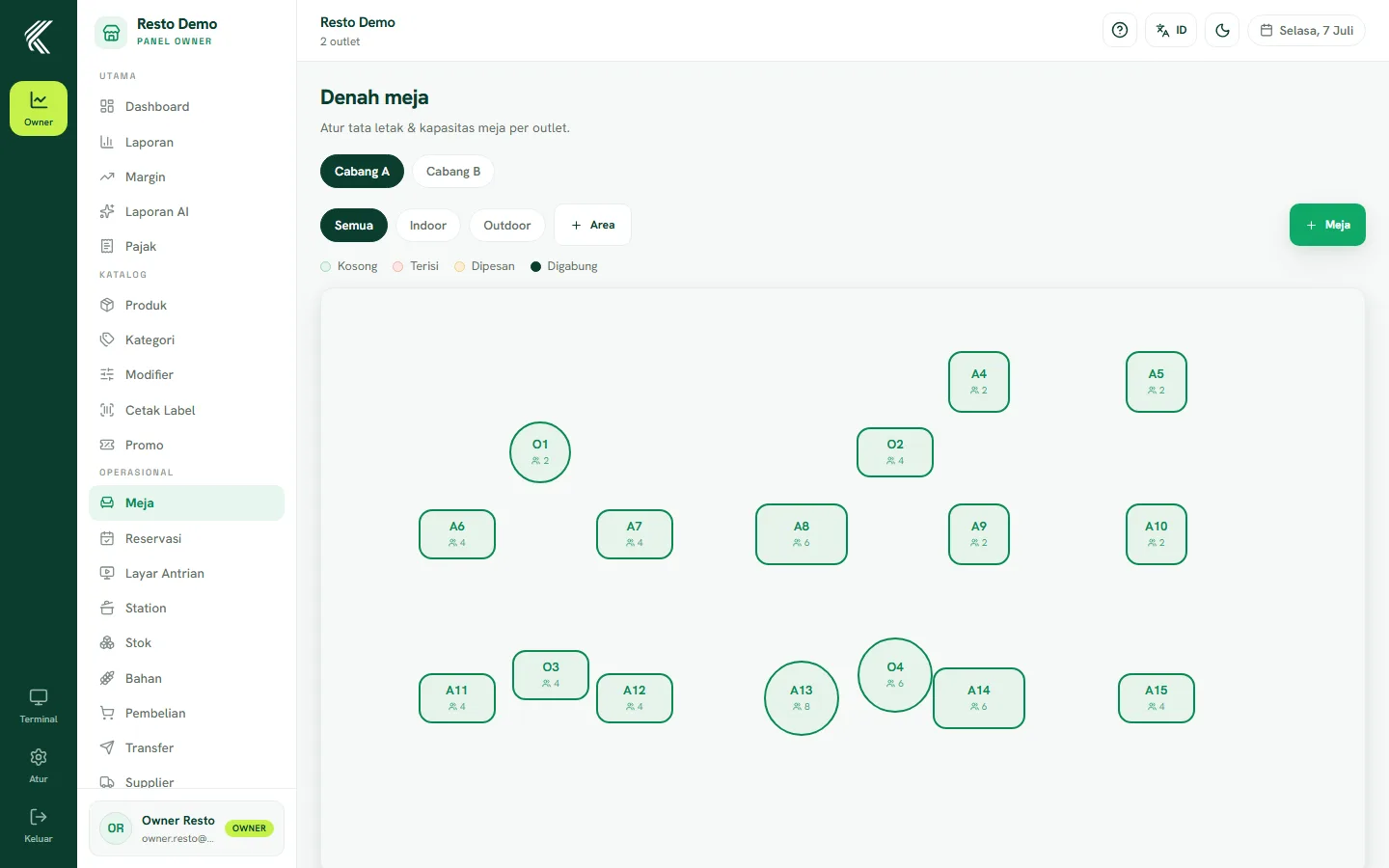Open Stok in the sidebar
The height and width of the screenshot is (868, 1389).
[x=186, y=643]
